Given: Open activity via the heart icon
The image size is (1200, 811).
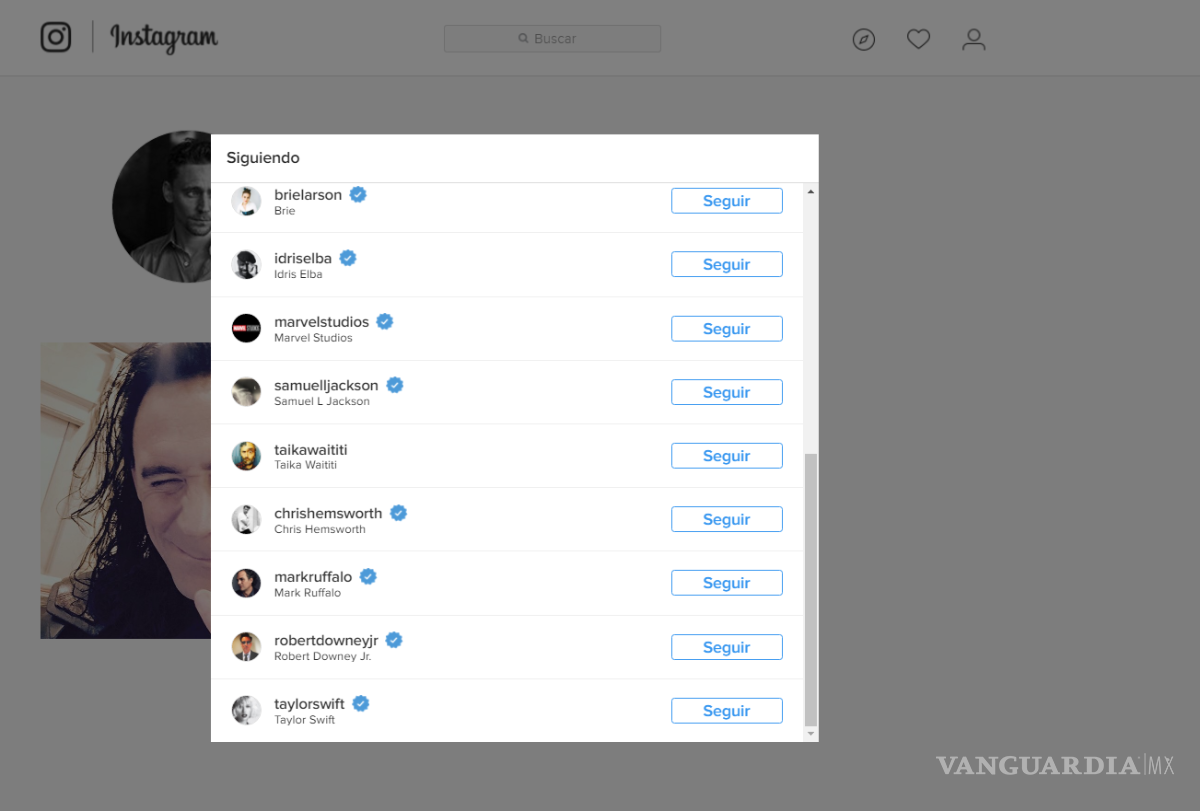Looking at the screenshot, I should pos(918,38).
